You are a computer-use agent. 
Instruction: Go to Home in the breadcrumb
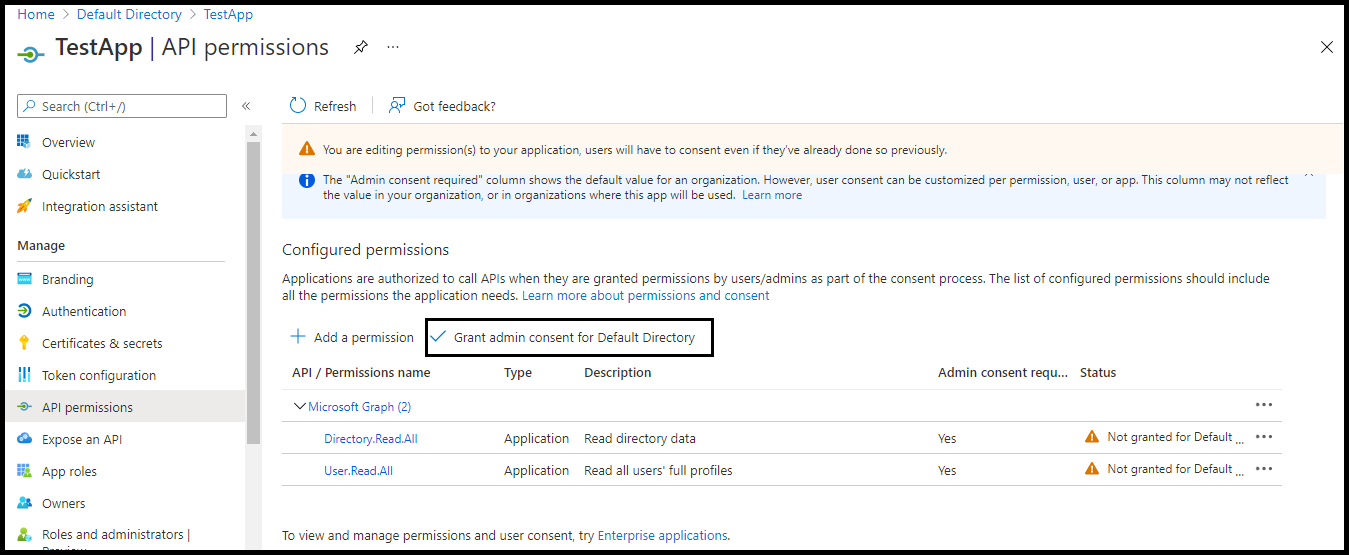(36, 14)
